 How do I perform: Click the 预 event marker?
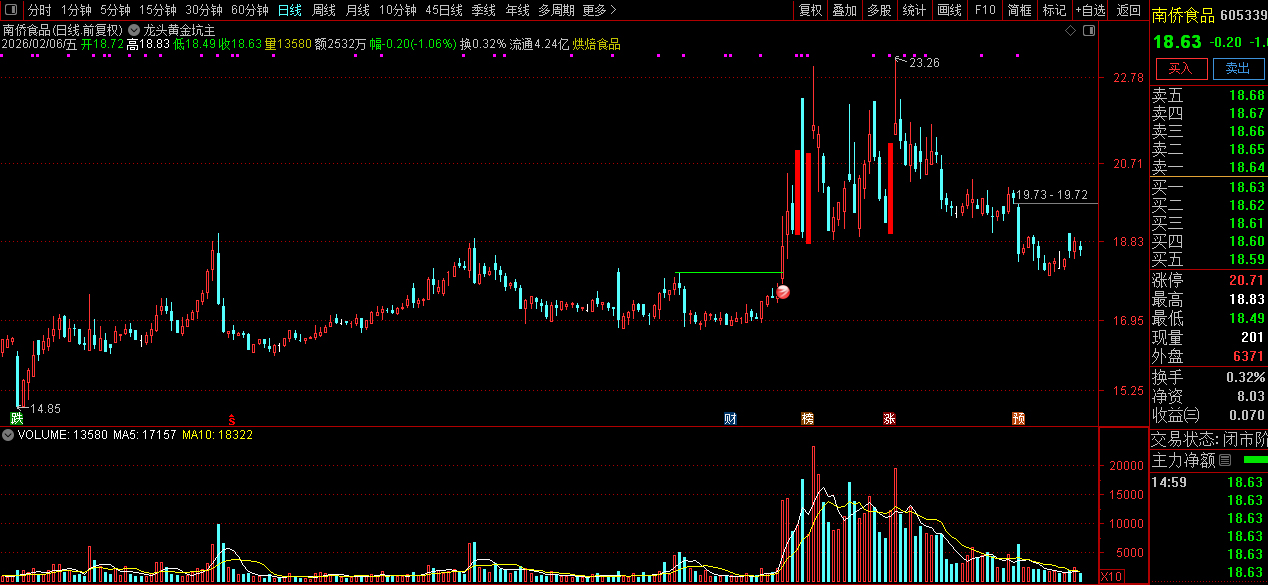point(1018,418)
